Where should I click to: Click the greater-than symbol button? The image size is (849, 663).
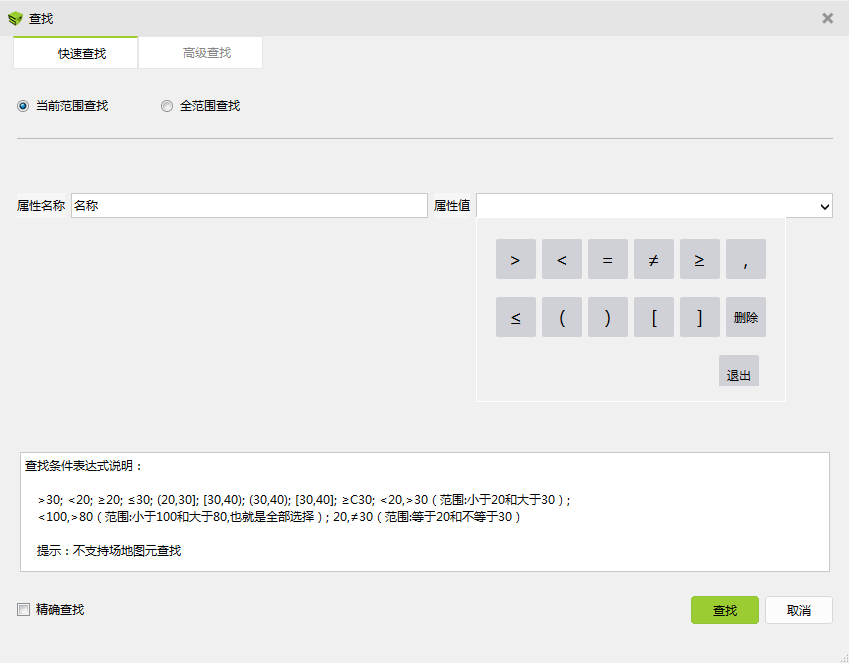coord(515,259)
